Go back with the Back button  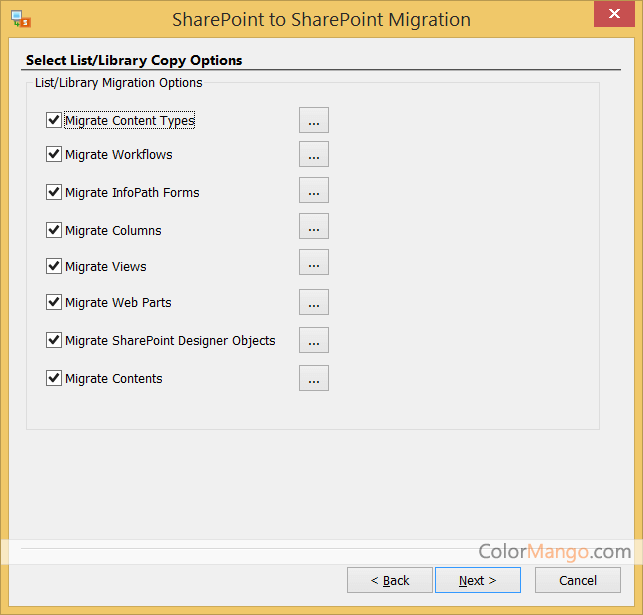click(390, 580)
